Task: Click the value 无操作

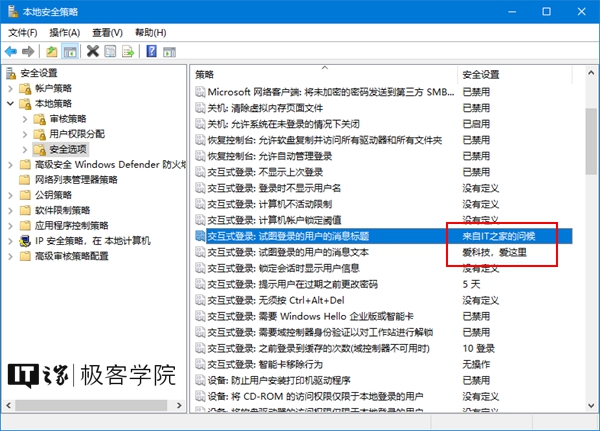Action: [x=476, y=364]
